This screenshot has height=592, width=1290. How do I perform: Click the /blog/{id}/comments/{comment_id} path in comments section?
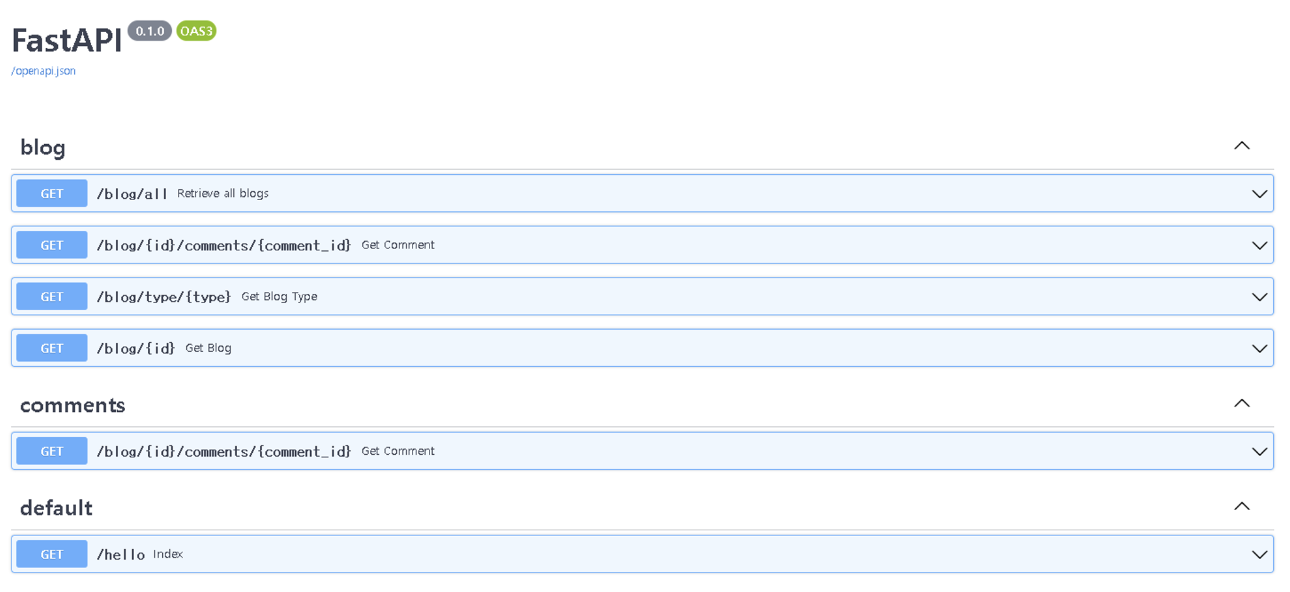coord(223,452)
